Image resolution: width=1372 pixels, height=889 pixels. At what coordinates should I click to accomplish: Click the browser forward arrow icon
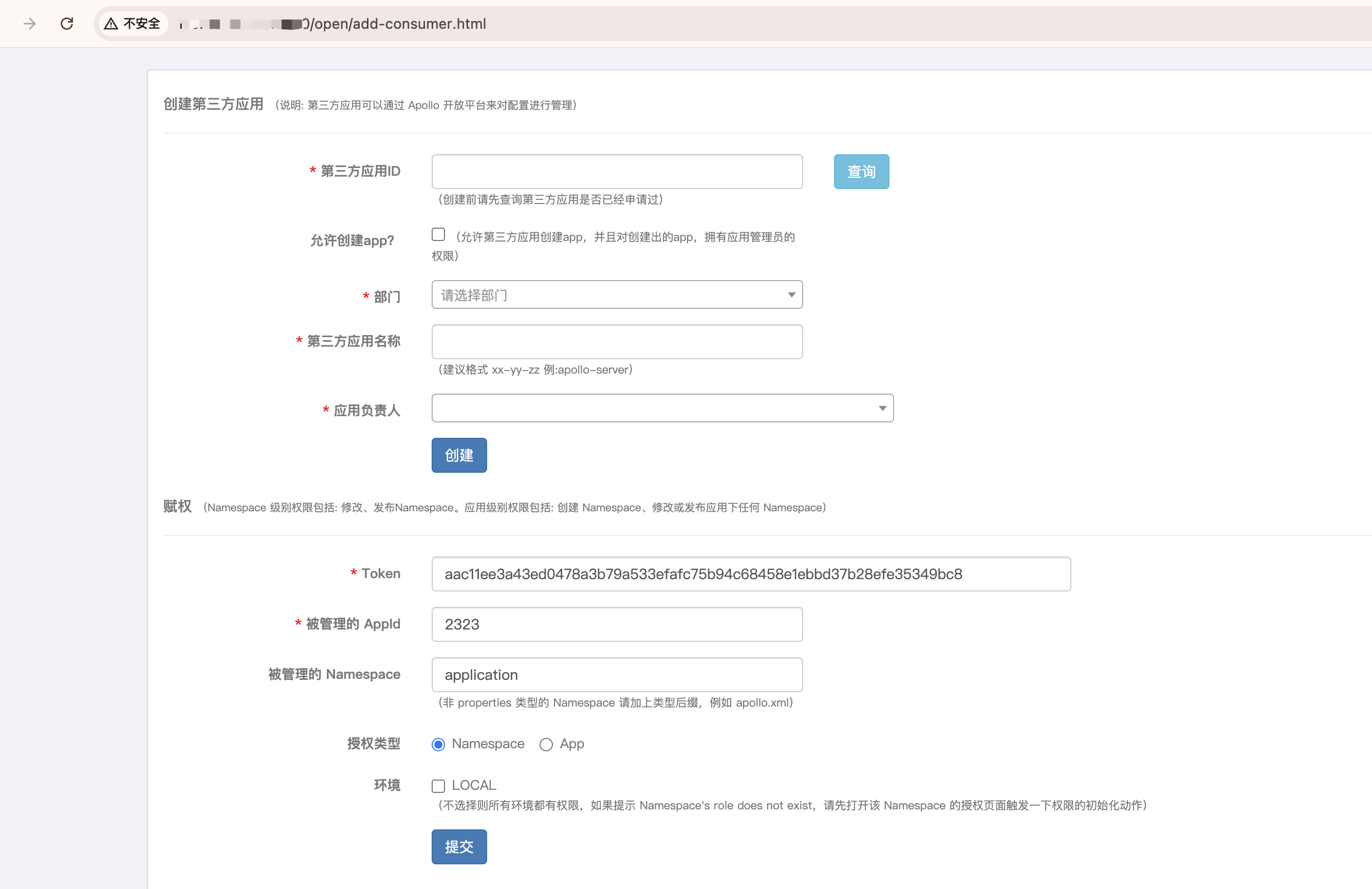[29, 24]
